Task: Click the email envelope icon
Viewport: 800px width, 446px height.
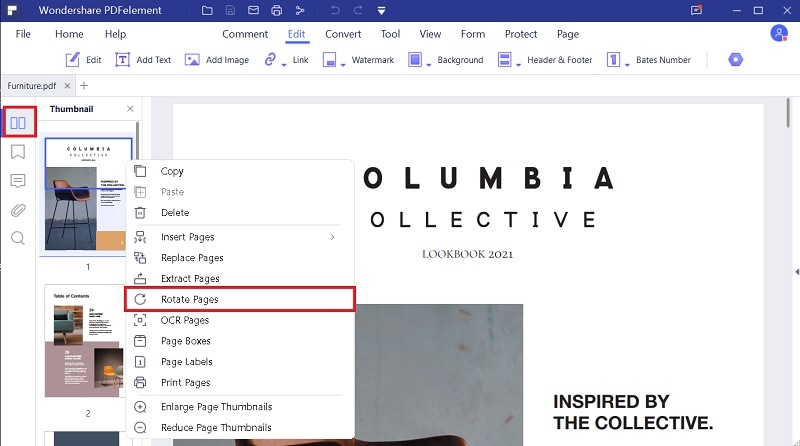Action: tap(254, 10)
